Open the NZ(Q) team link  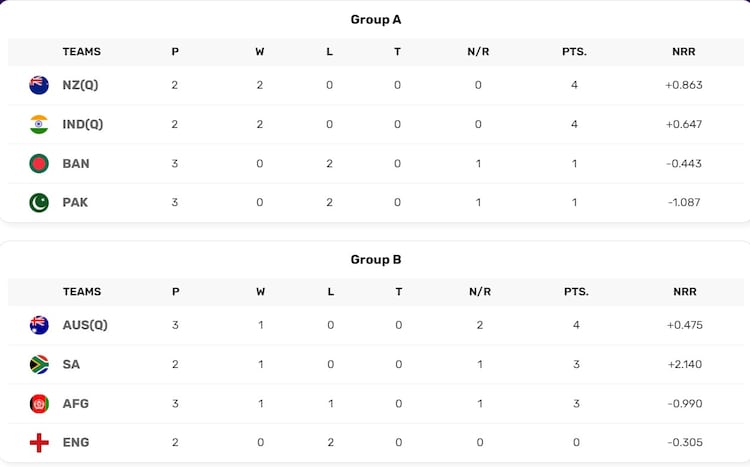(80, 85)
